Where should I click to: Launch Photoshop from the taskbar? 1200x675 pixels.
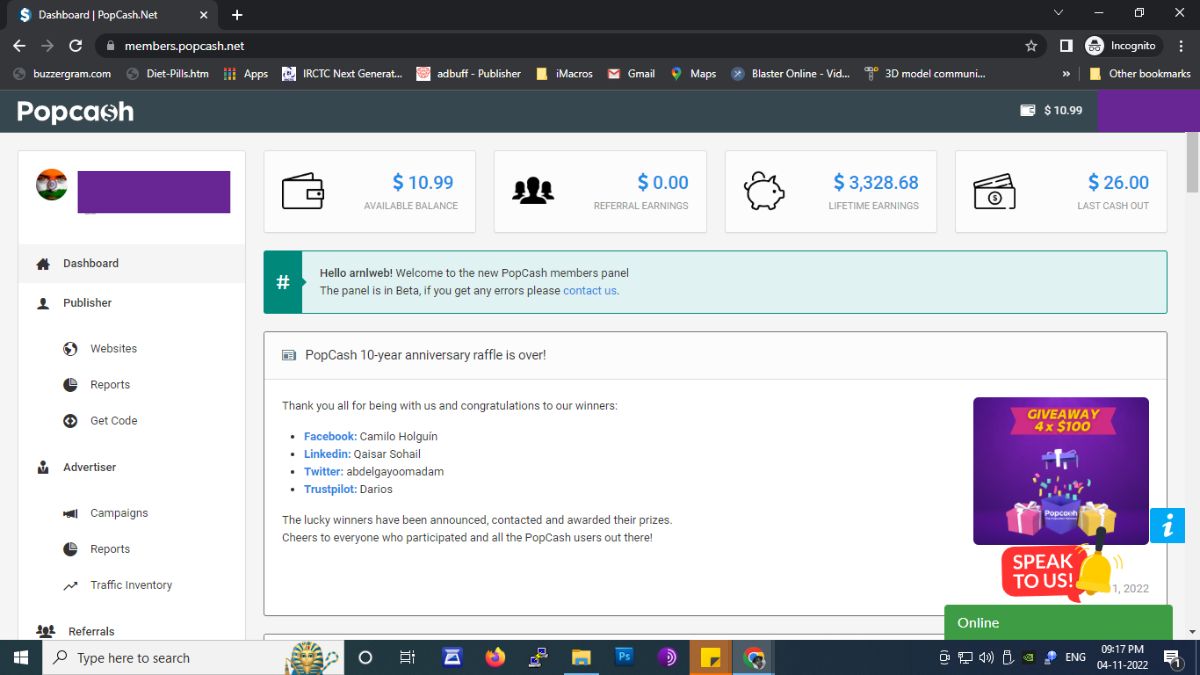624,657
